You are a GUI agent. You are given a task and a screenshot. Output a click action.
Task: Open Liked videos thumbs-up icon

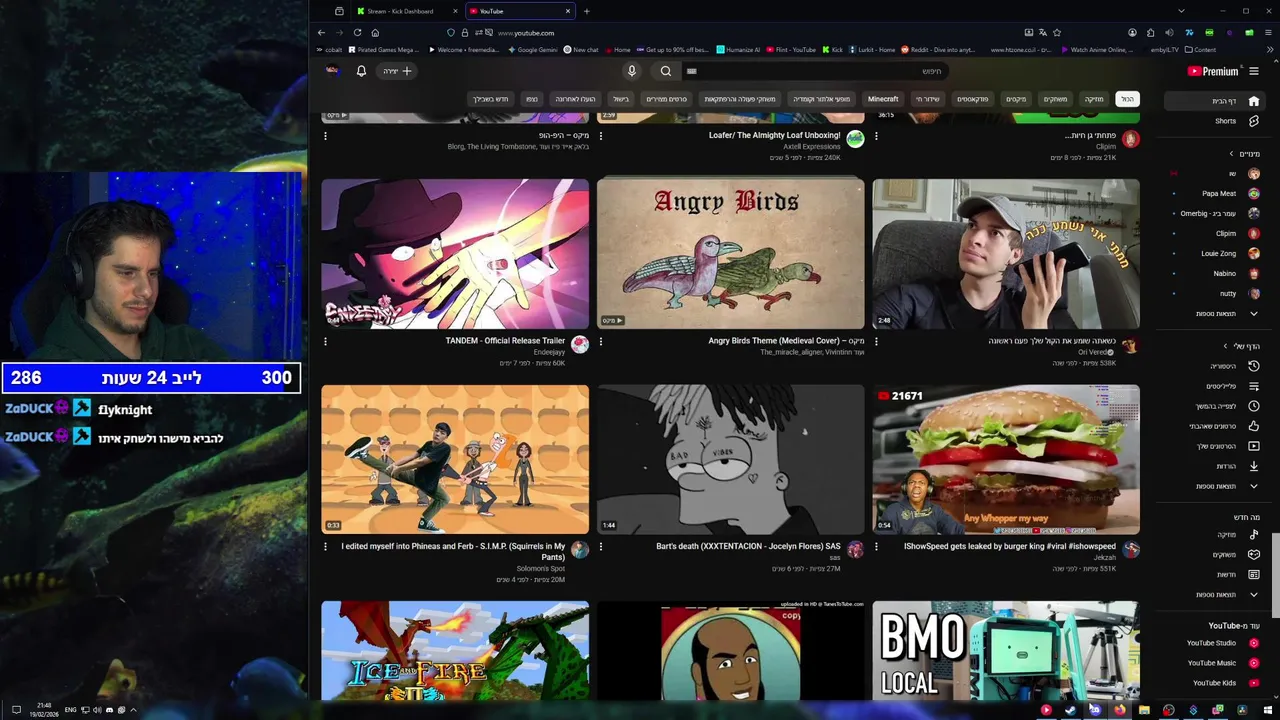tap(1254, 426)
